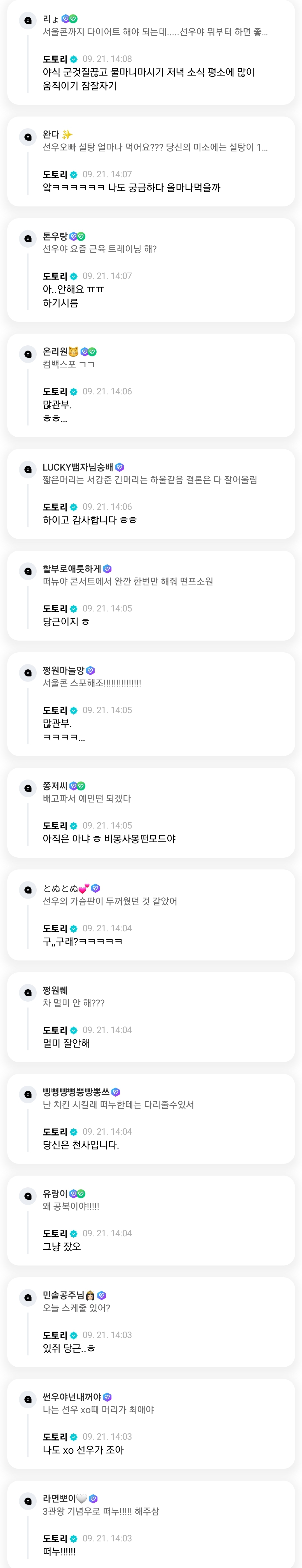
Task: Open profile icon of 톤우탕
Action: [27, 239]
